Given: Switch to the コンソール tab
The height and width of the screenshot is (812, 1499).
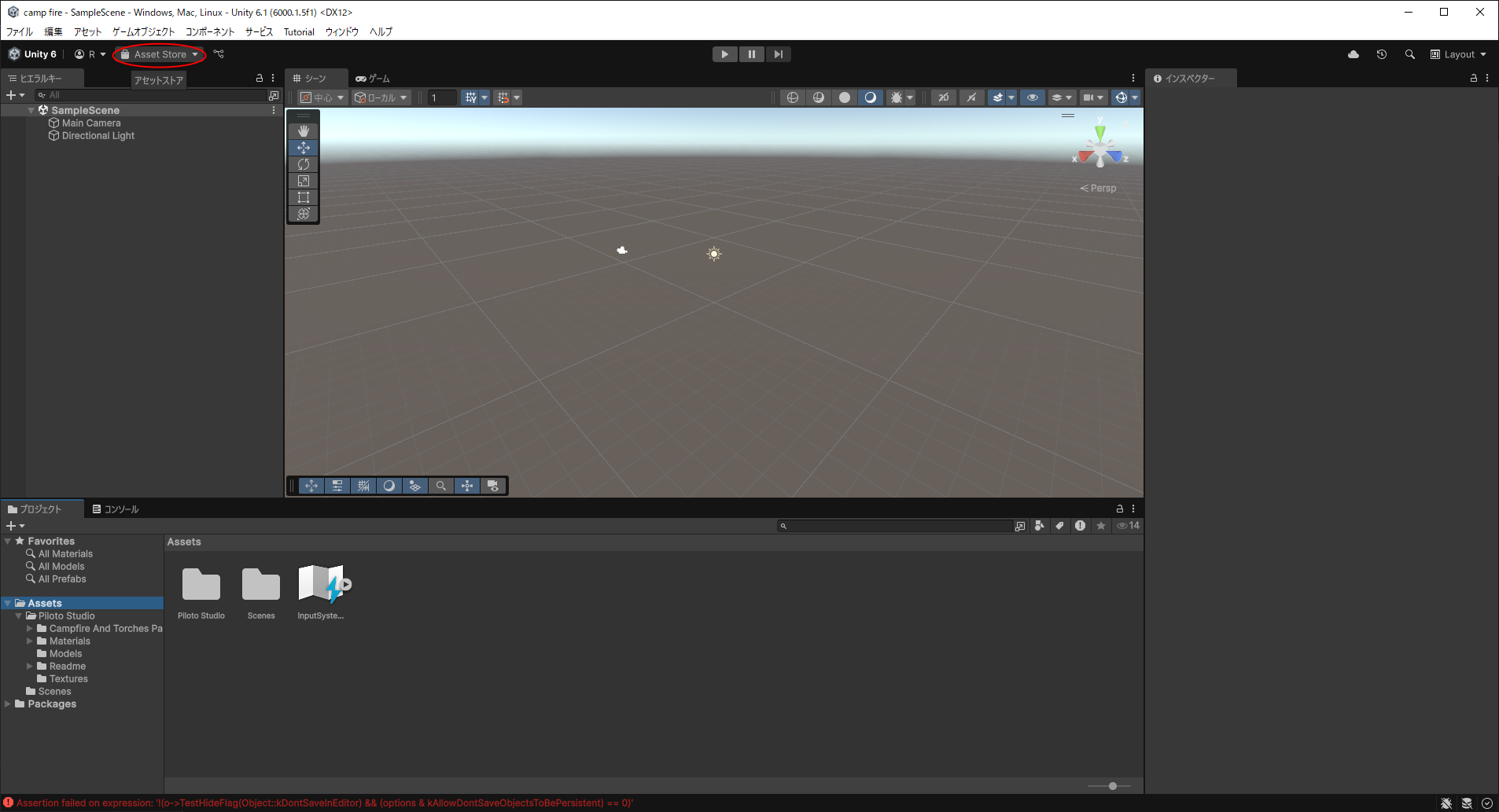Looking at the screenshot, I should [116, 509].
